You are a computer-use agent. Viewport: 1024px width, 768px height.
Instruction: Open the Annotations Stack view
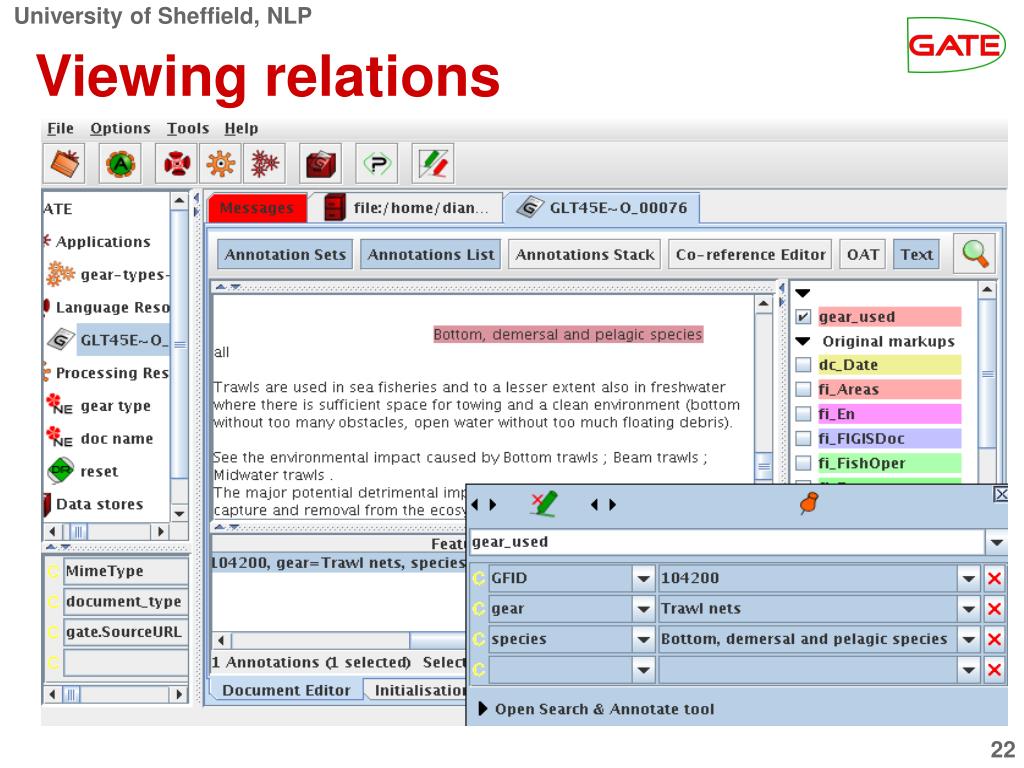click(x=584, y=254)
